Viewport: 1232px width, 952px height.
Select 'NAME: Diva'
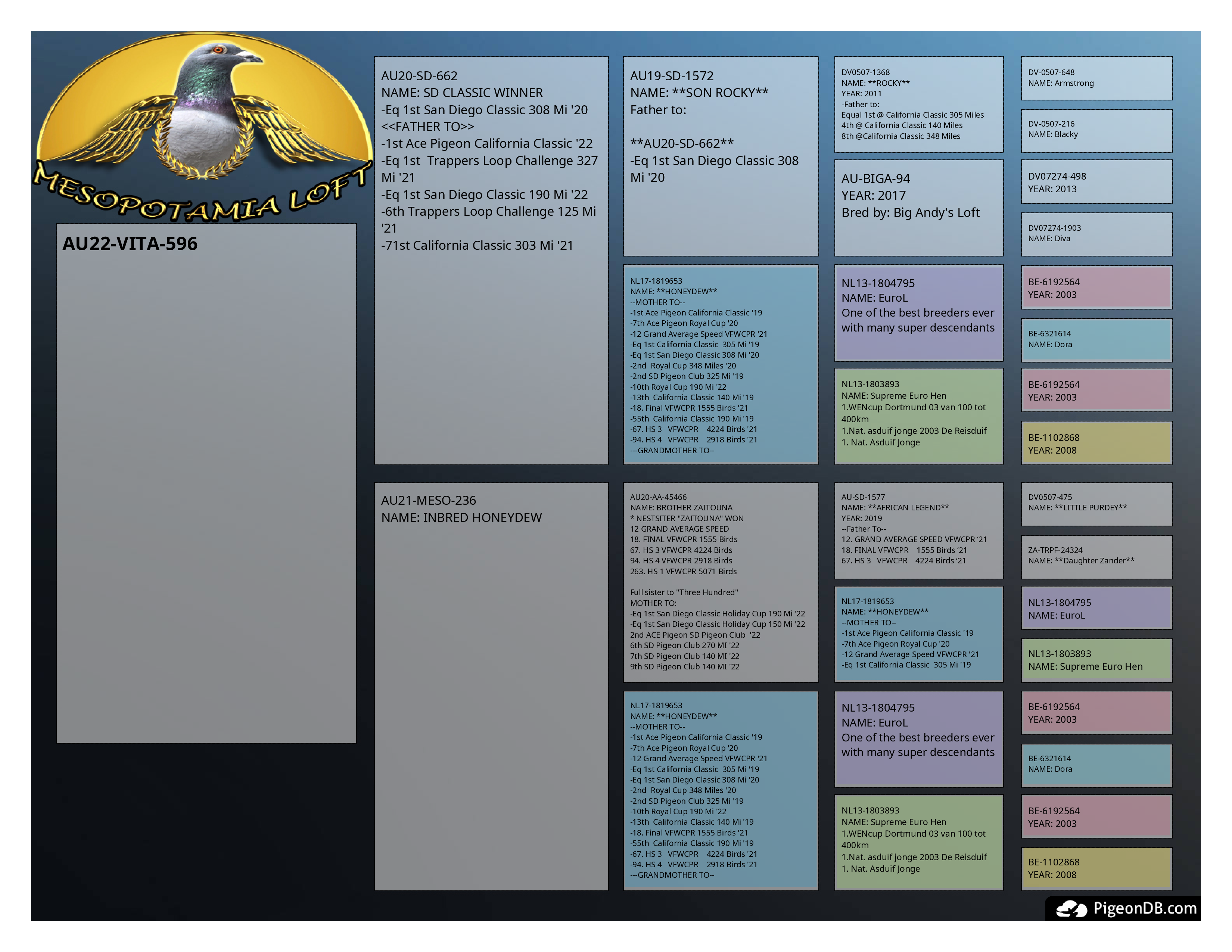point(1049,239)
